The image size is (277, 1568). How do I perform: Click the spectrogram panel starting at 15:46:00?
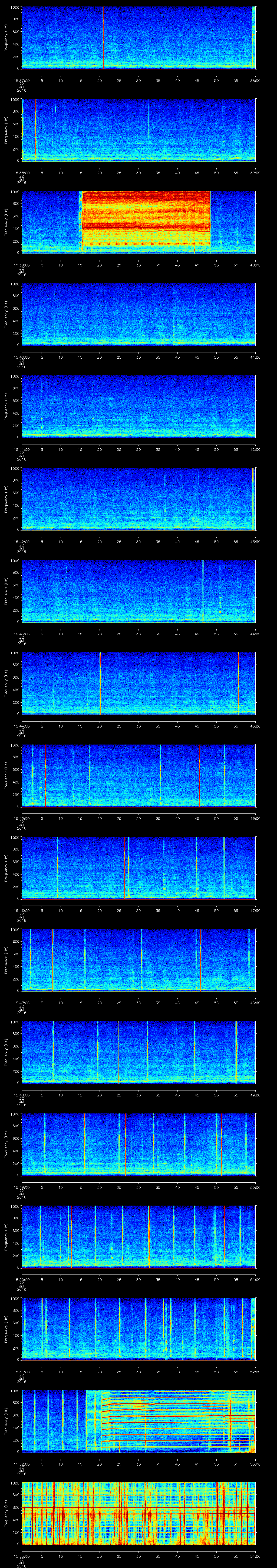coord(139,868)
